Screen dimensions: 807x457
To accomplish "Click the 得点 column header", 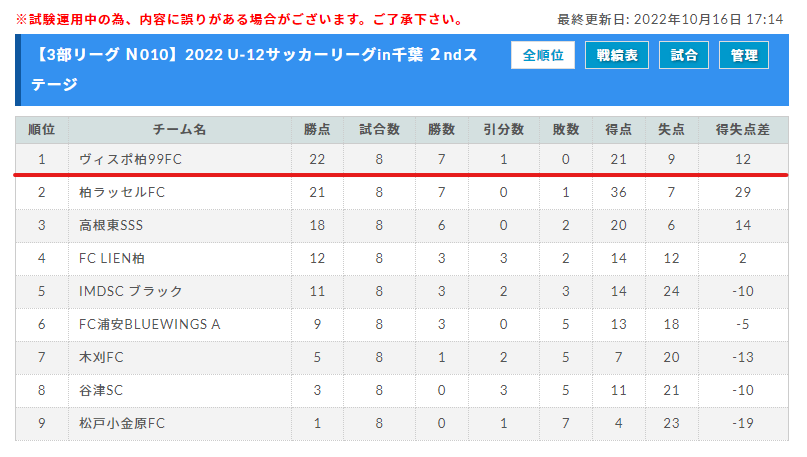I will tap(619, 130).
